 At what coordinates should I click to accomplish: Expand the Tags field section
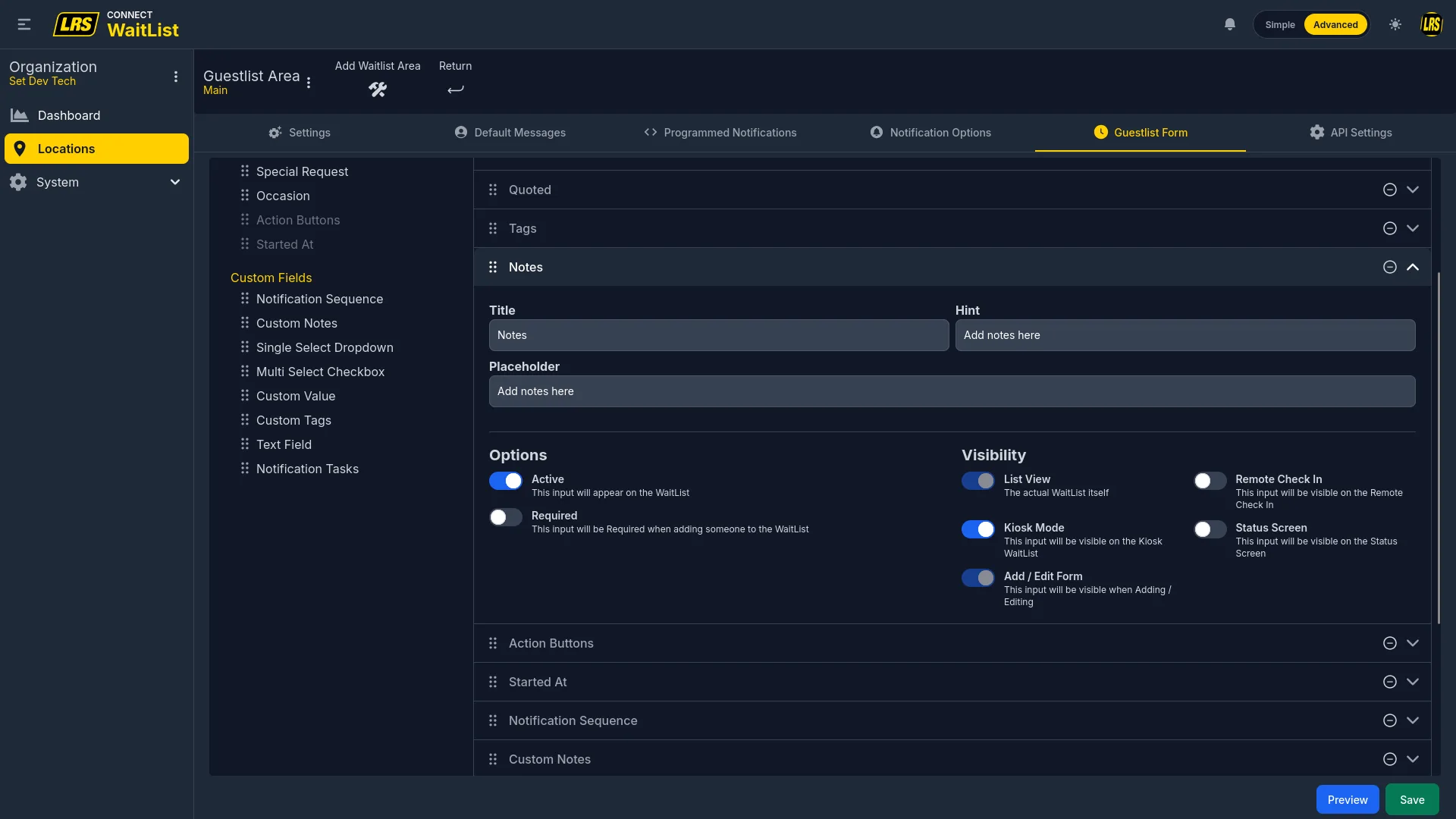1413,228
